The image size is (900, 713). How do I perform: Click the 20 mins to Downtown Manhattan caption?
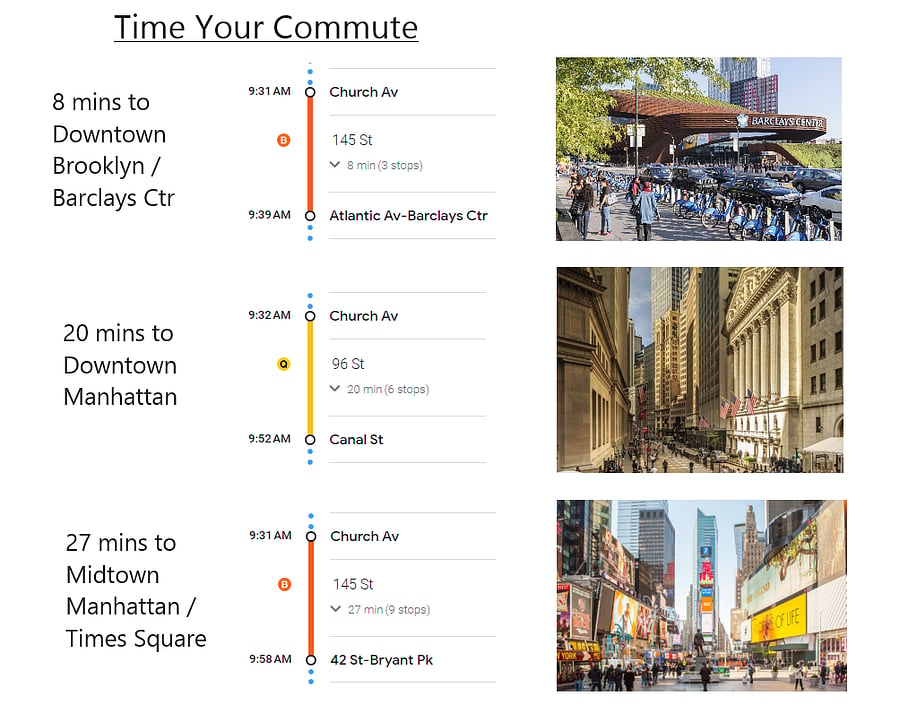(x=120, y=365)
